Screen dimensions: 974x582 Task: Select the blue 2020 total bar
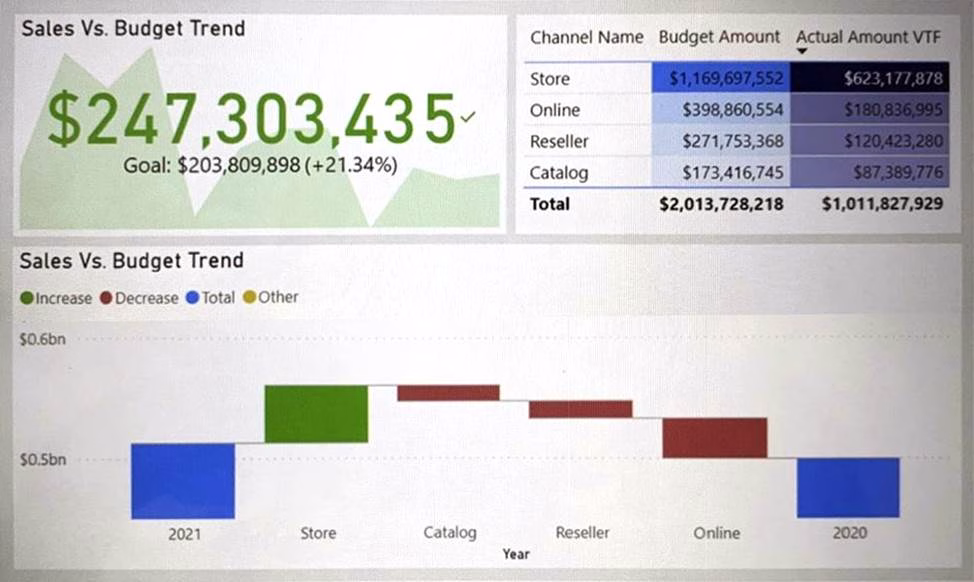[x=848, y=487]
